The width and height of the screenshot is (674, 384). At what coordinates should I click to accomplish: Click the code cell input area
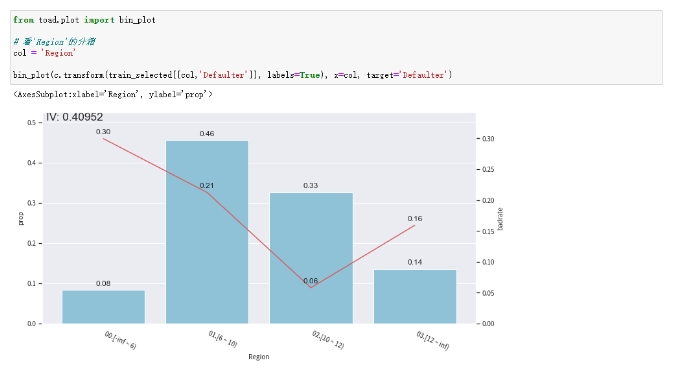pos(336,47)
